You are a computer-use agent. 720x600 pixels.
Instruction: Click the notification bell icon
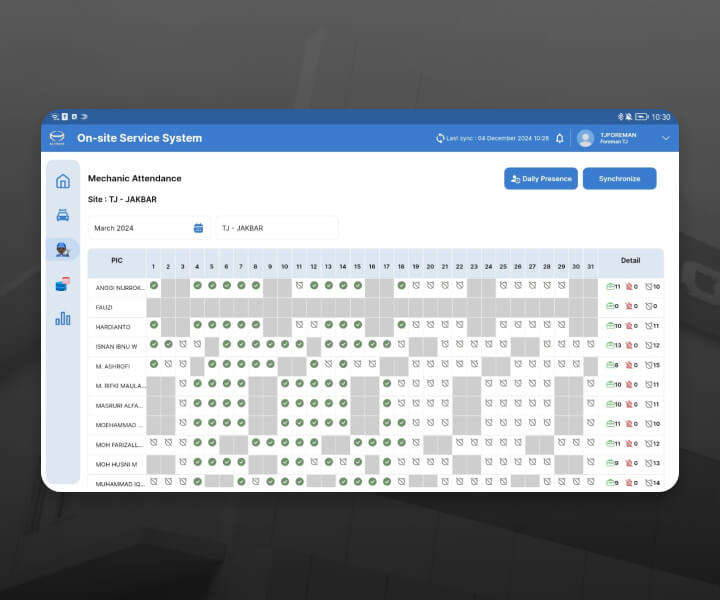(x=560, y=138)
